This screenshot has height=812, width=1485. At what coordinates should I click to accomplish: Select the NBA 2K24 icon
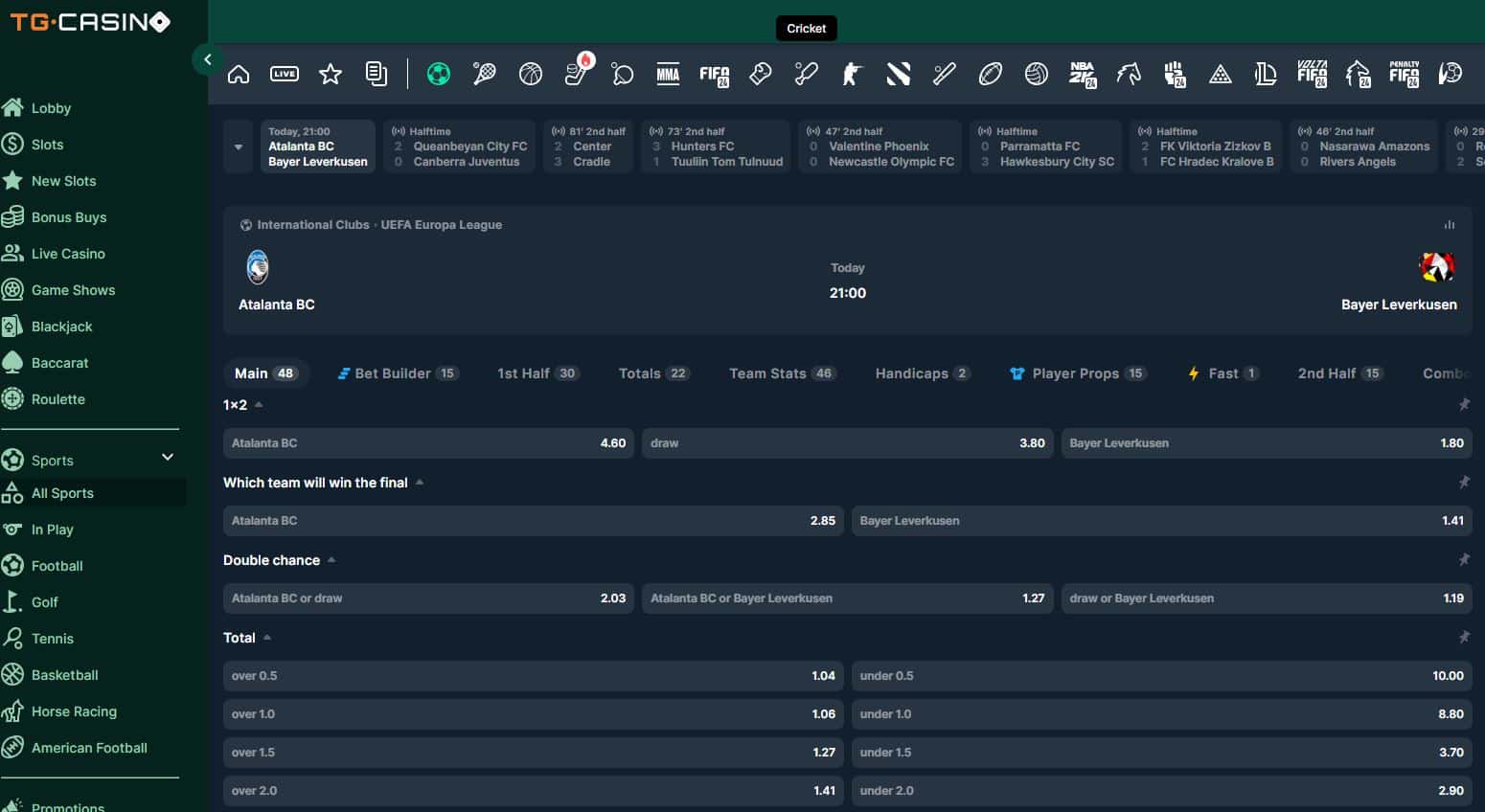tap(1083, 74)
